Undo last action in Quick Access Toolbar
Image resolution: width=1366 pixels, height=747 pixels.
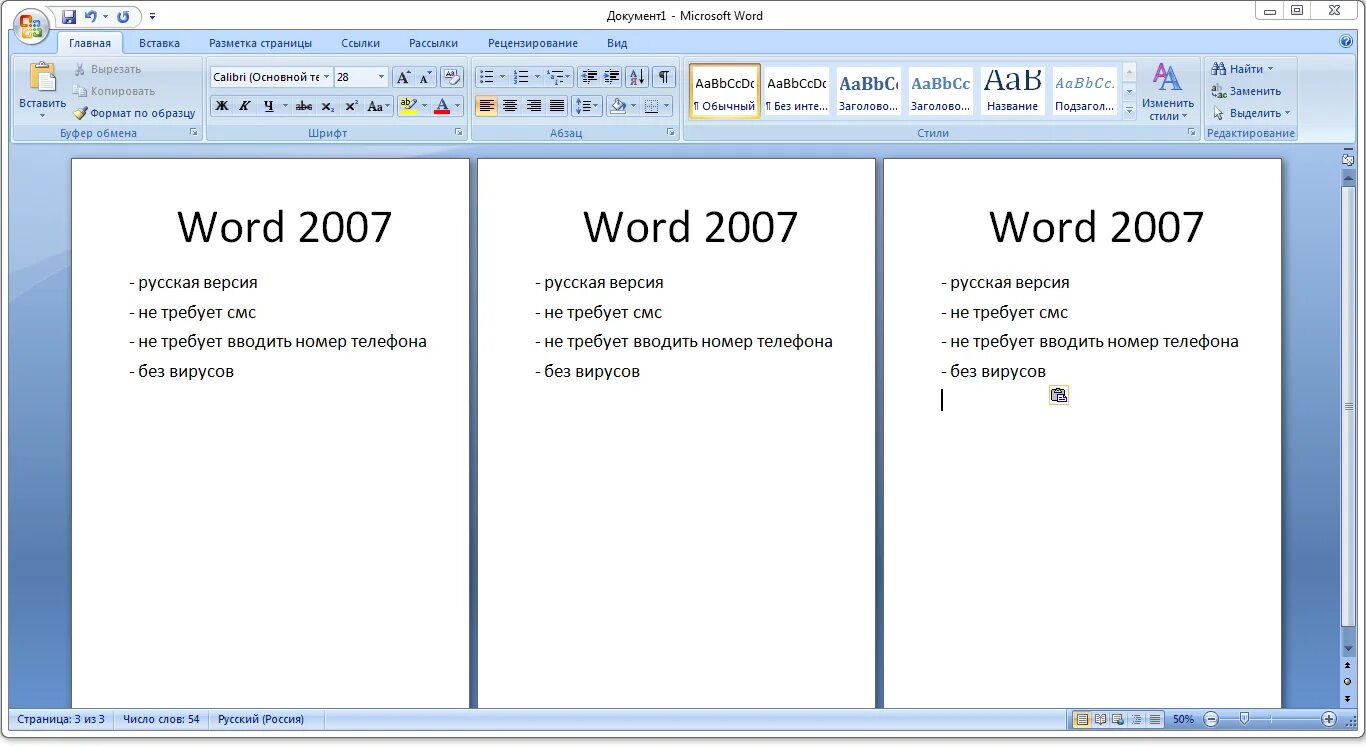[x=91, y=17]
